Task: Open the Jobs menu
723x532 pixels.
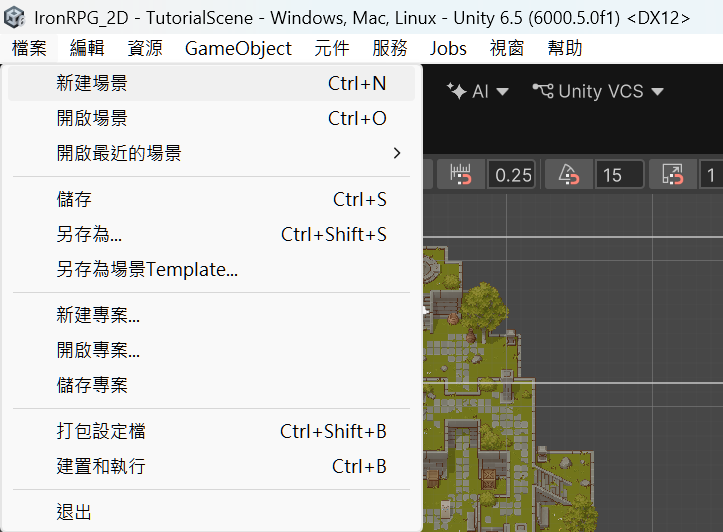Action: 448,48
